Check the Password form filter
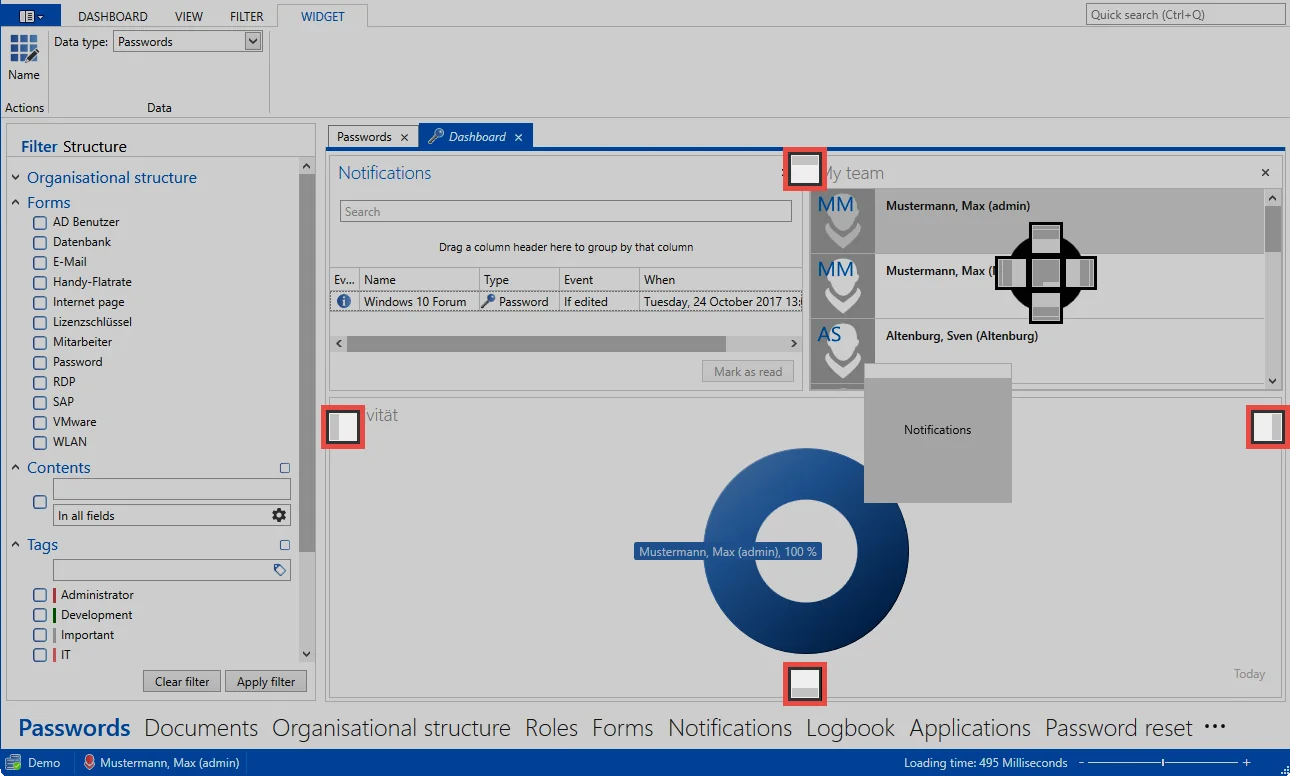 pos(40,362)
